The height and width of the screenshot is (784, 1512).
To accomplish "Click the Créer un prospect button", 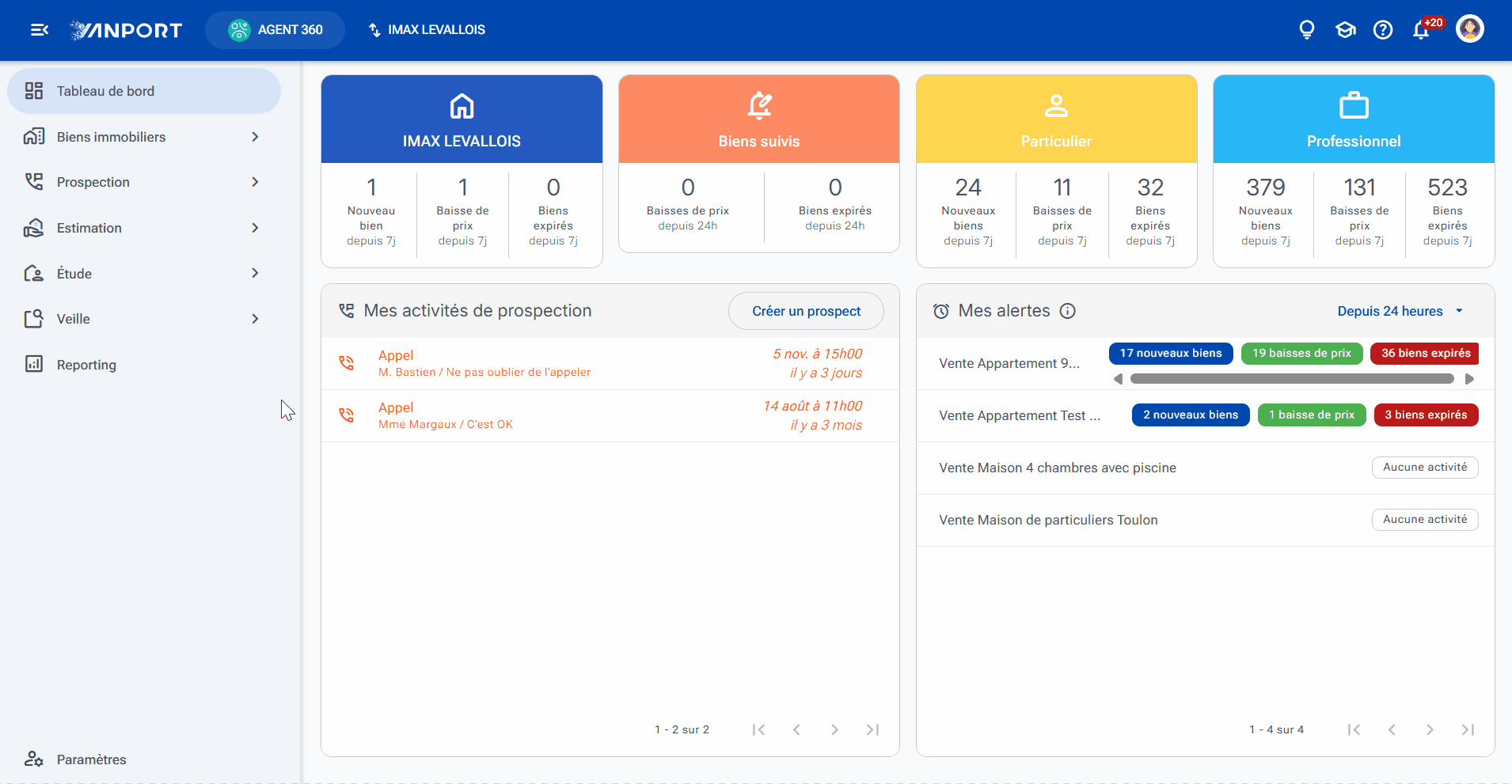I will (806, 311).
